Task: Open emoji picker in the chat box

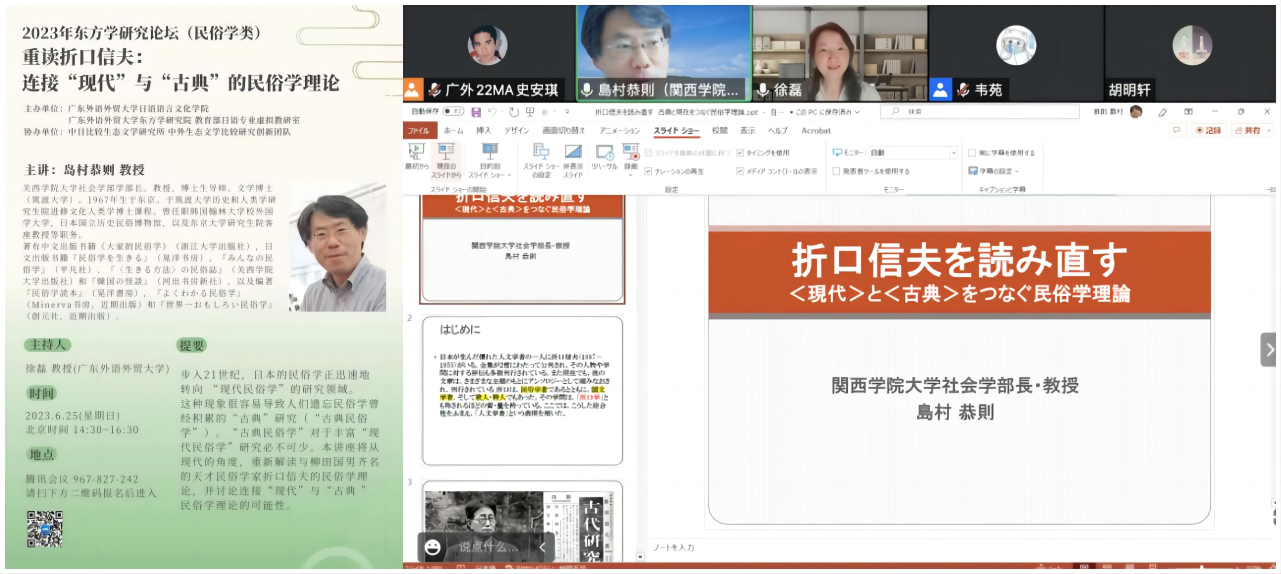Action: pyautogui.click(x=433, y=547)
